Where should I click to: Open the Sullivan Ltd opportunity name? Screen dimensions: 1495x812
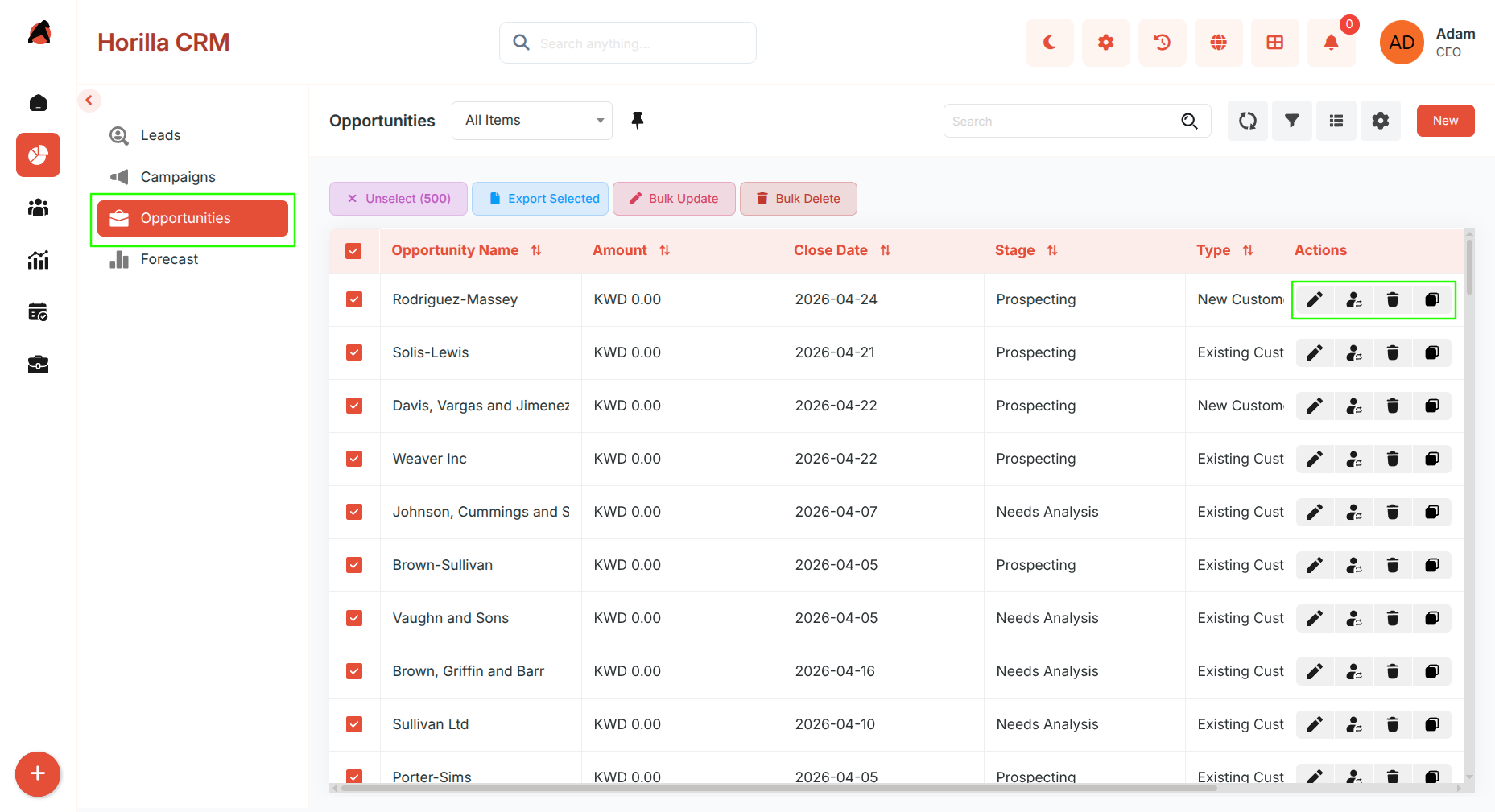tap(431, 724)
